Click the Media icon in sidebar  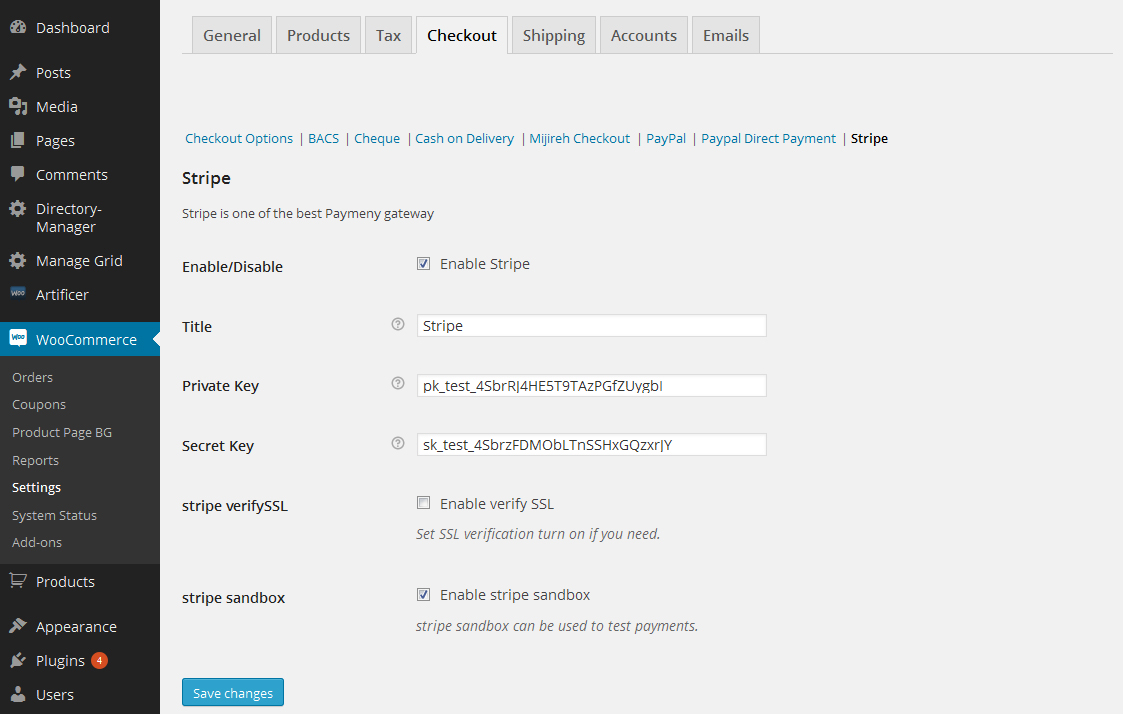coord(18,107)
